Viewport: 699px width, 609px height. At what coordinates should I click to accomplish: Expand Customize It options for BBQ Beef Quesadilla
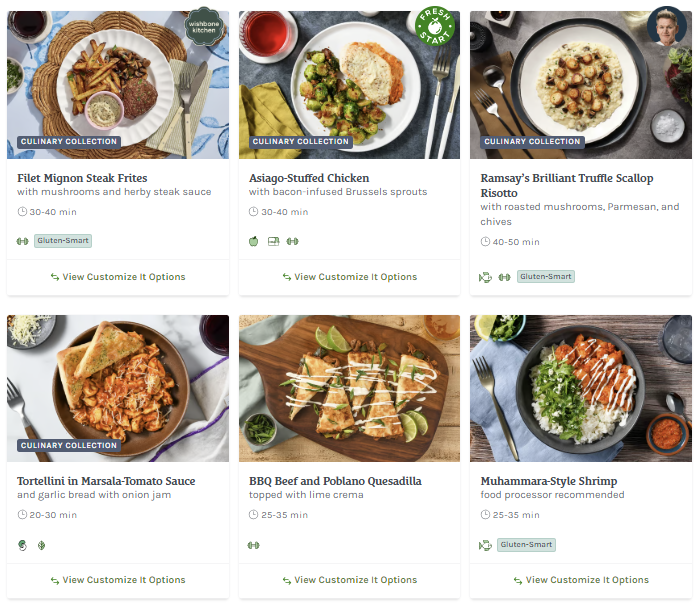coord(349,580)
